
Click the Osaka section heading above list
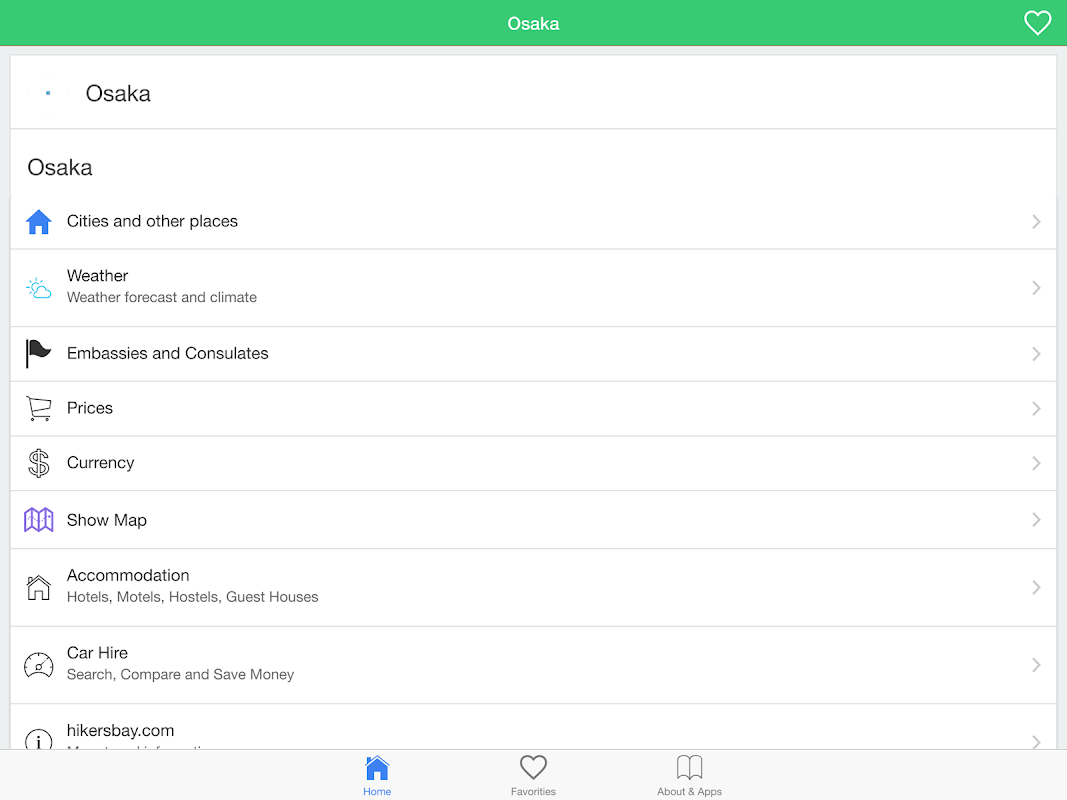pos(60,167)
